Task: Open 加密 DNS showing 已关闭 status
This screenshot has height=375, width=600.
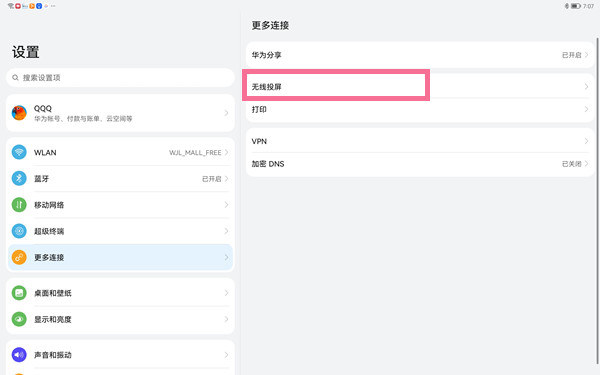Action: (420, 164)
